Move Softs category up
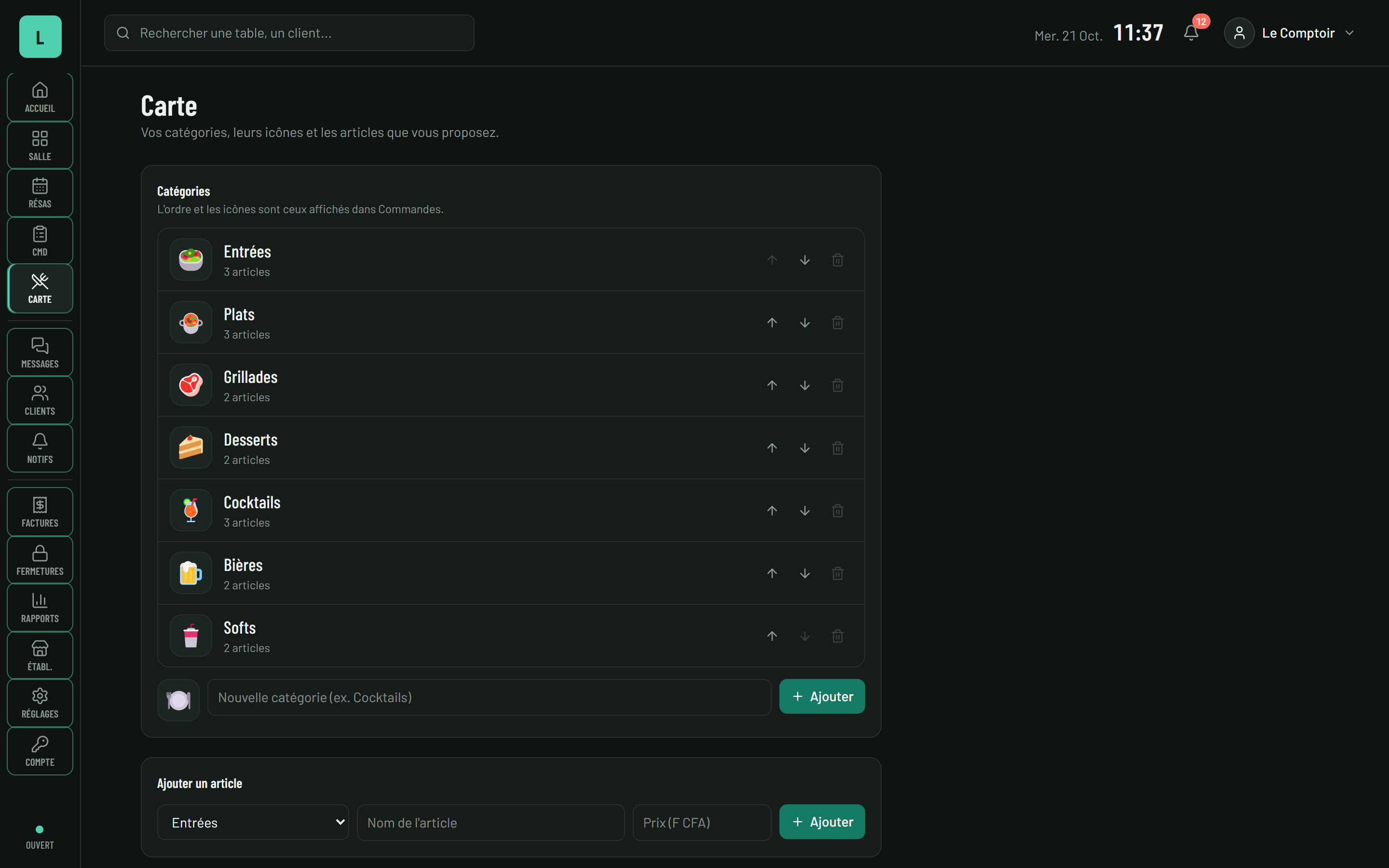The image size is (1389, 868). click(772, 636)
